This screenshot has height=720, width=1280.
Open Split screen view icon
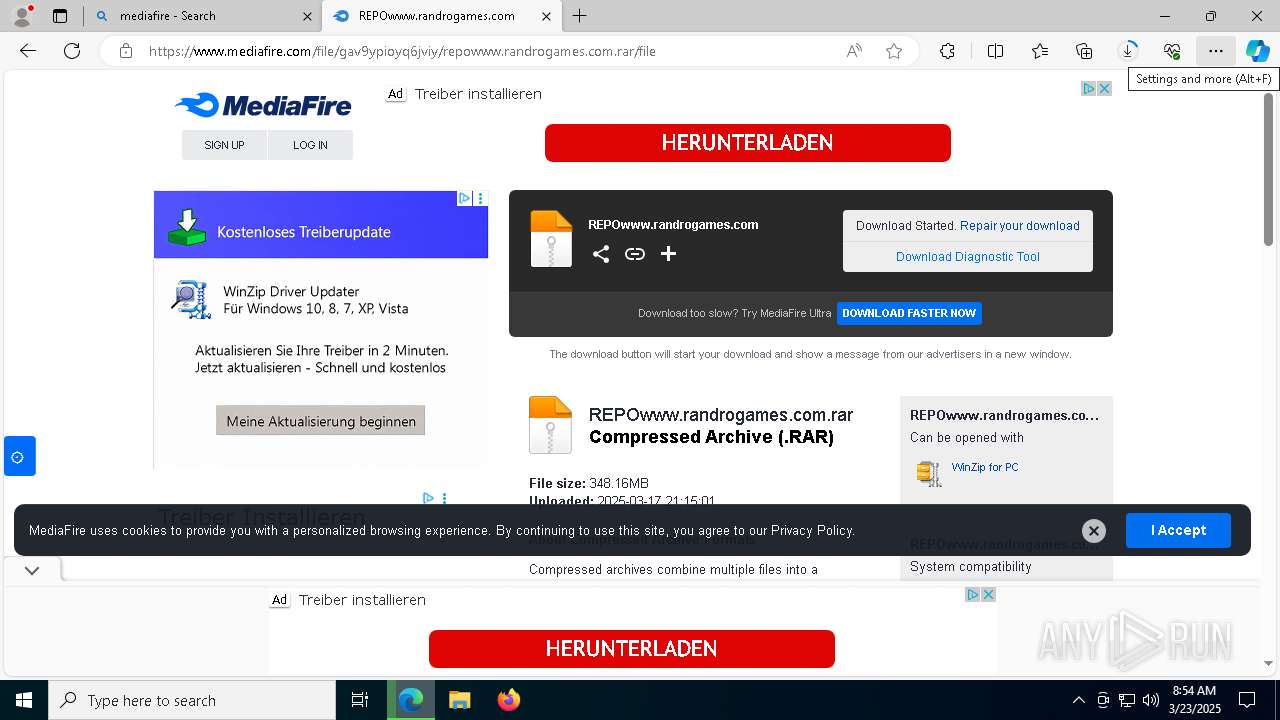(995, 51)
